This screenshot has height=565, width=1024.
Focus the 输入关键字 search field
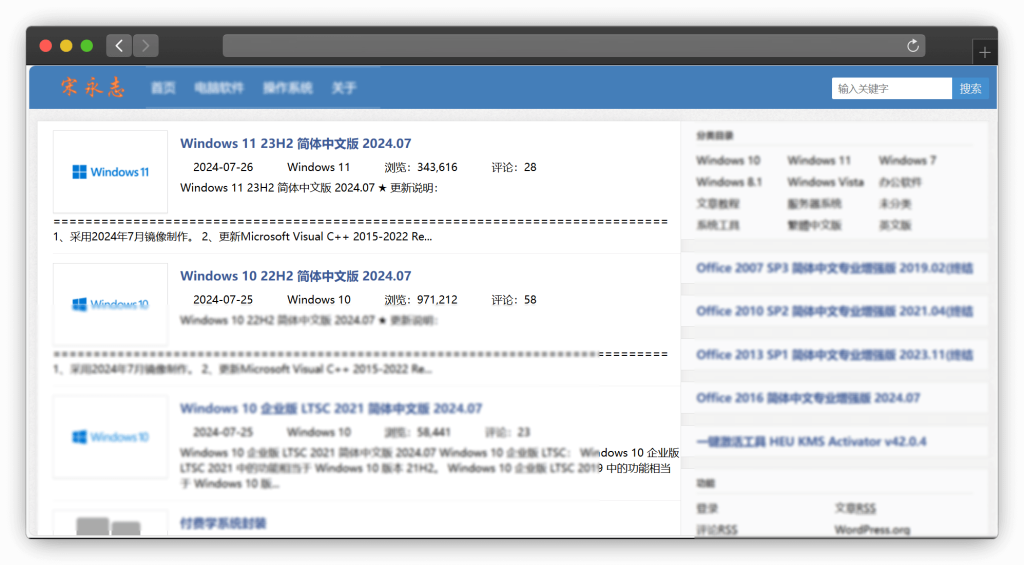[x=891, y=88]
